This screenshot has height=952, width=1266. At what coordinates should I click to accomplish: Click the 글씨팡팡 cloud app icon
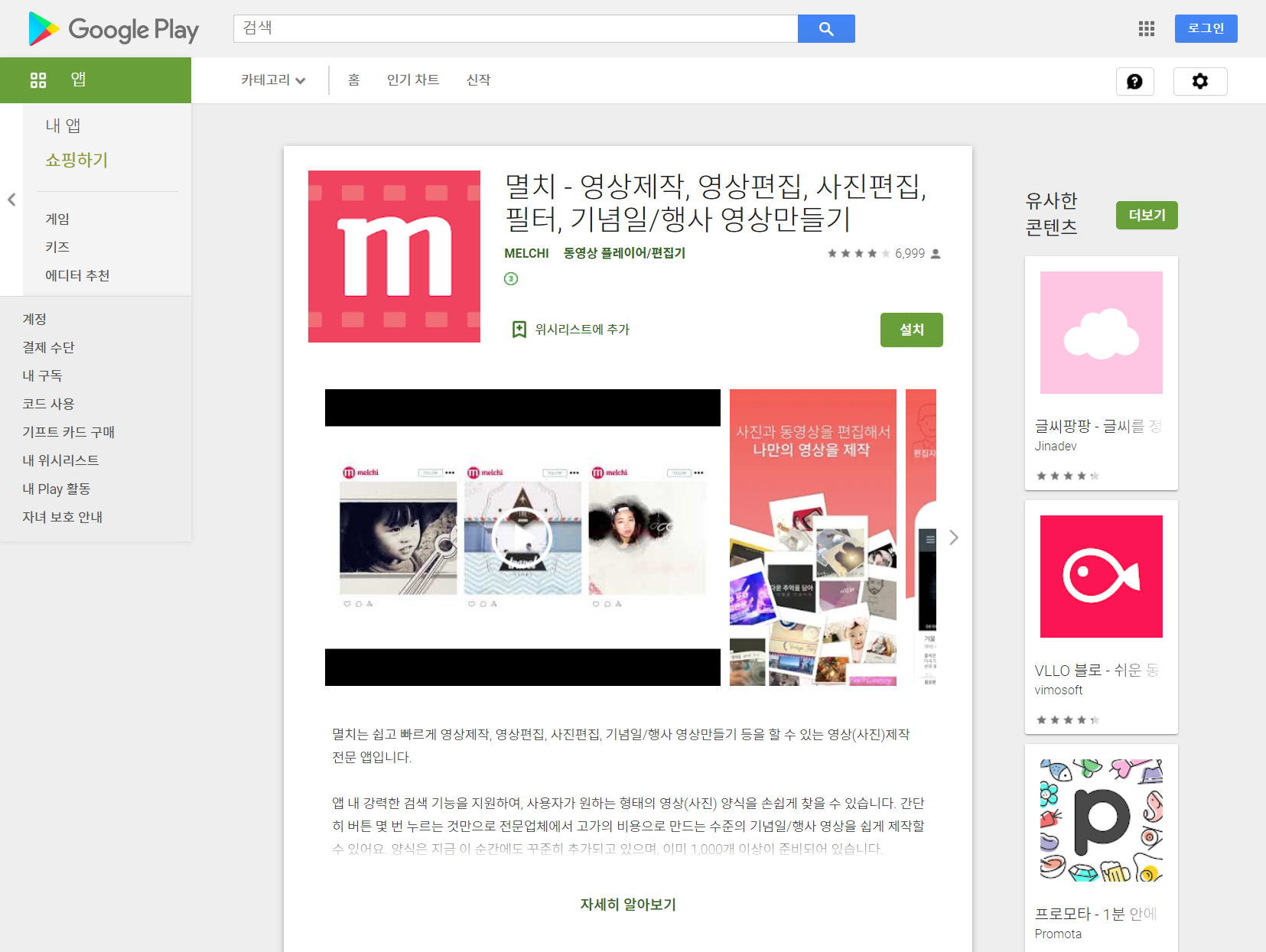pos(1102,333)
